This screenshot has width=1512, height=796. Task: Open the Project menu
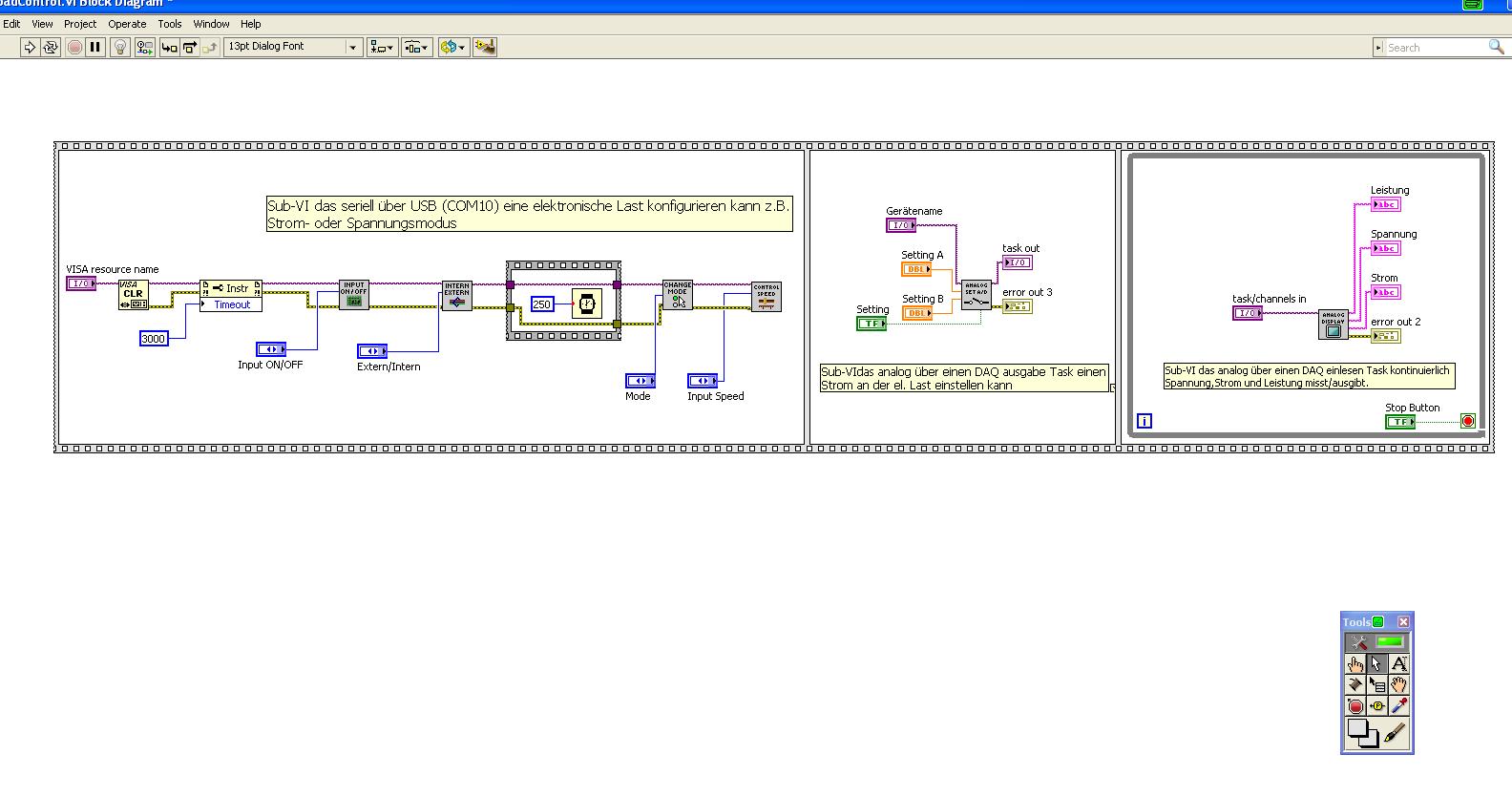coord(80,24)
